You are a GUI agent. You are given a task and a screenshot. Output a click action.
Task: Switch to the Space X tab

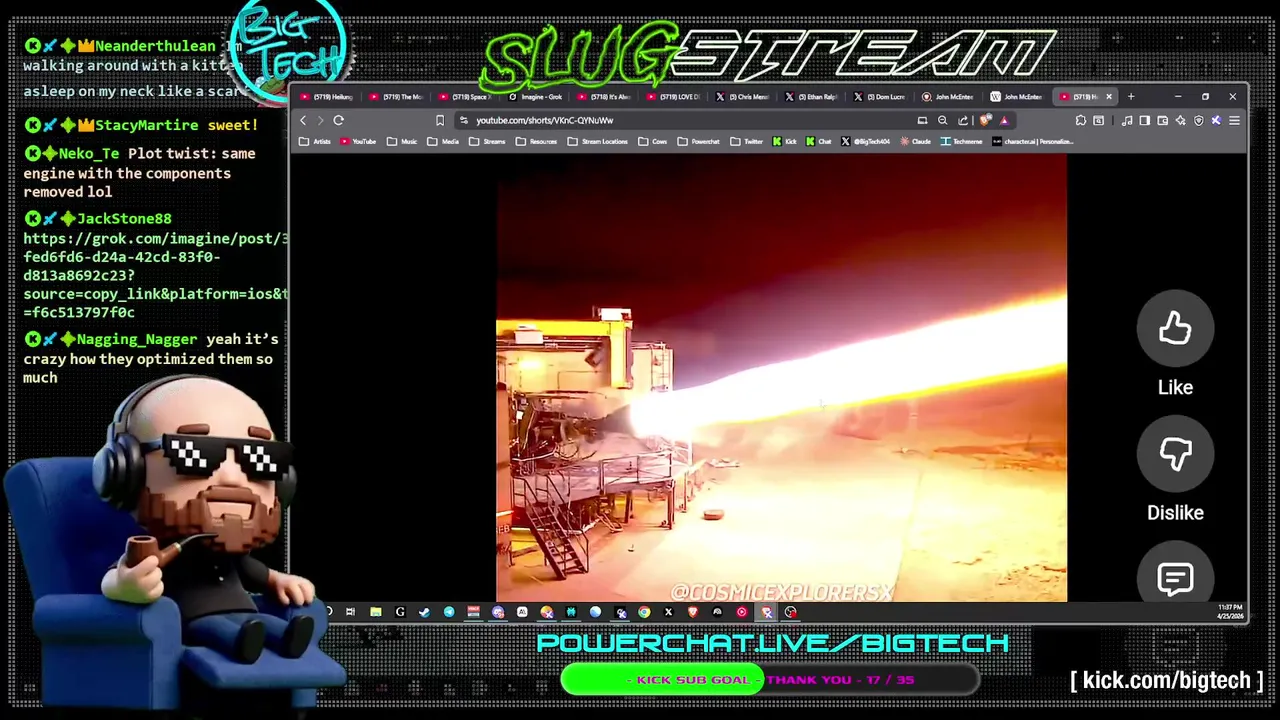tap(467, 97)
